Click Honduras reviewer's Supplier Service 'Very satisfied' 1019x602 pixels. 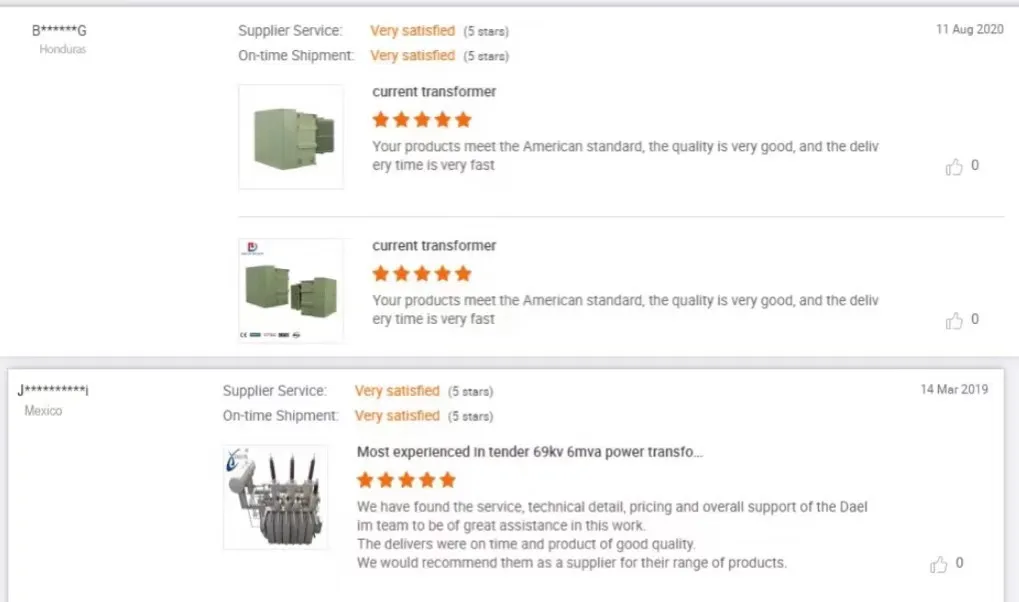click(x=412, y=31)
